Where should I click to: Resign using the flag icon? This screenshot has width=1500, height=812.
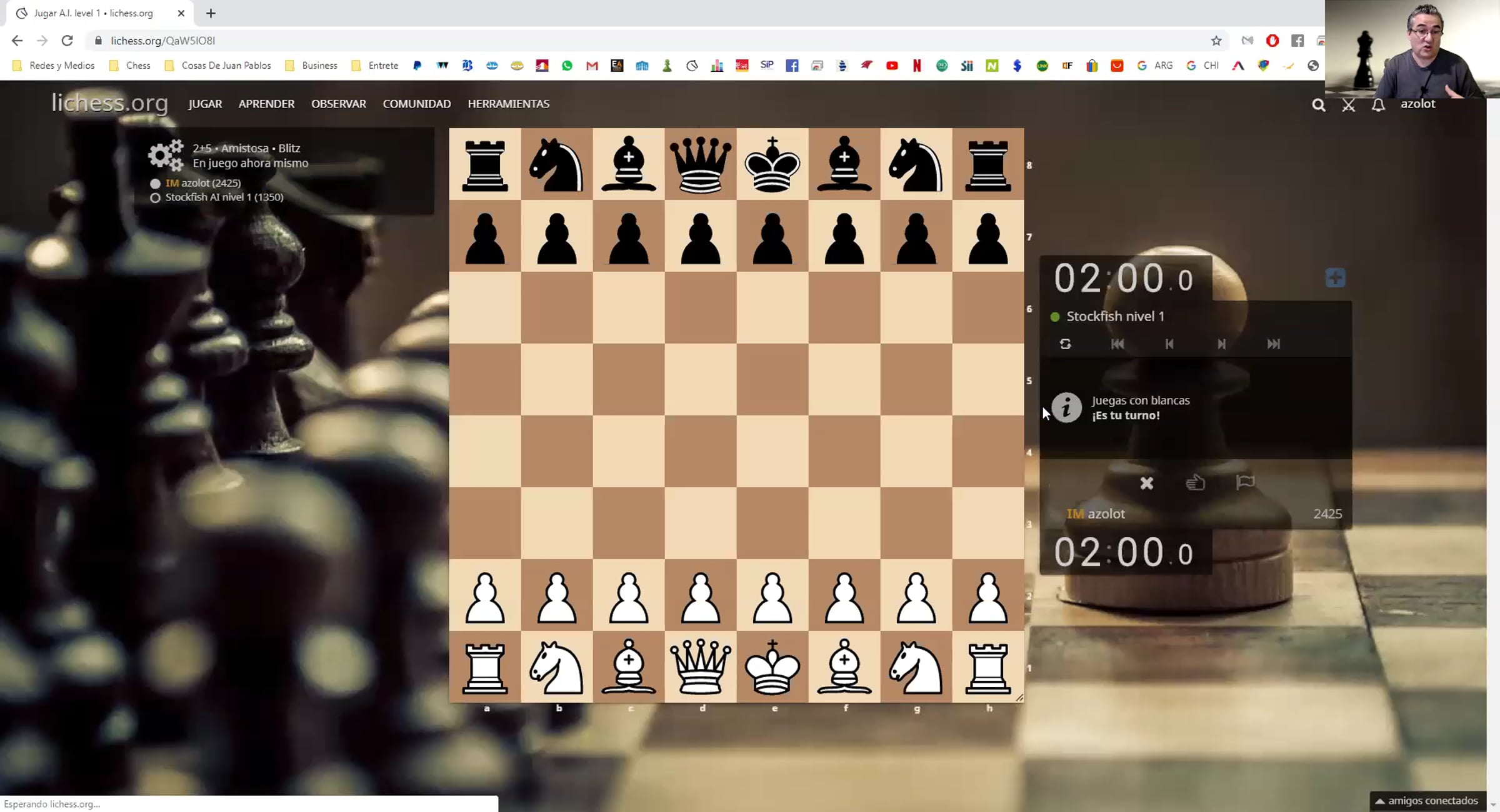tap(1245, 482)
